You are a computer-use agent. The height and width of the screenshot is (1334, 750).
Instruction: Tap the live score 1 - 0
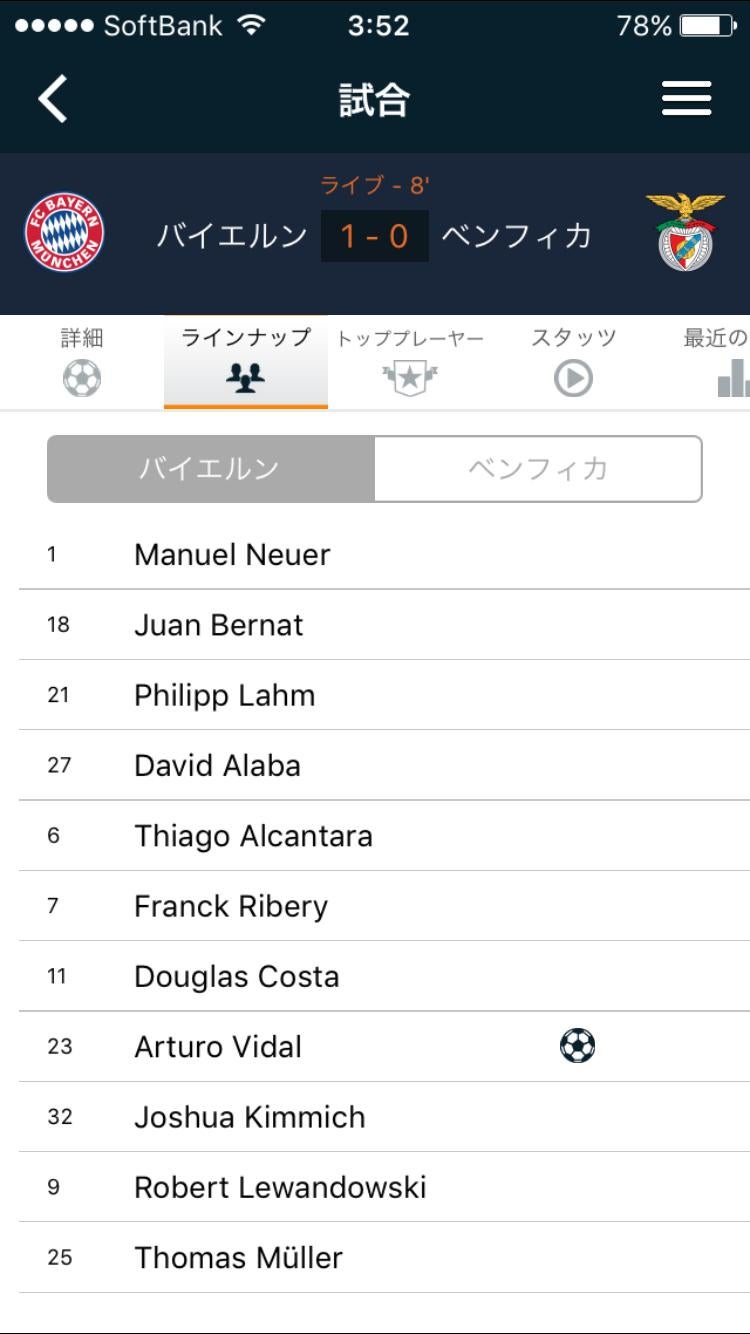click(x=374, y=236)
